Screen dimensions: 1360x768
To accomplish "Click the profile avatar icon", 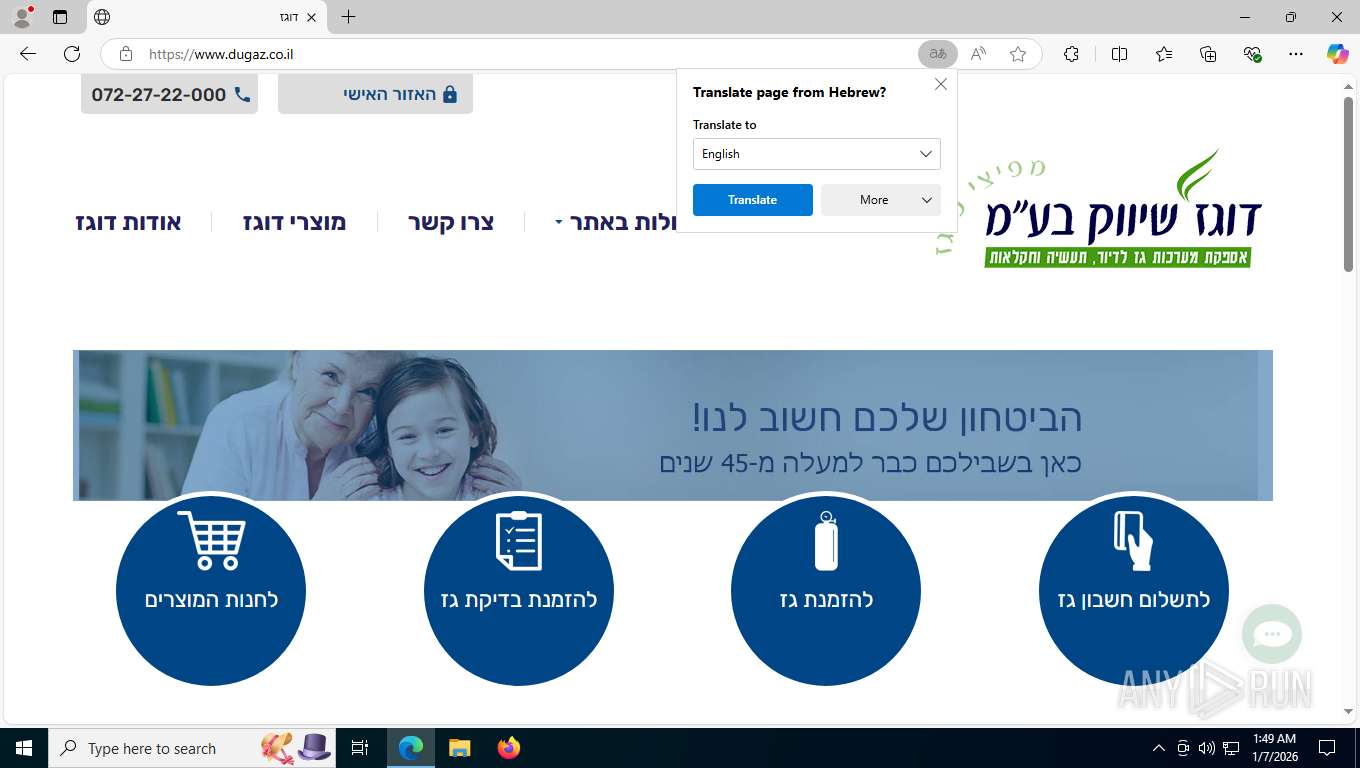I will click(22, 17).
